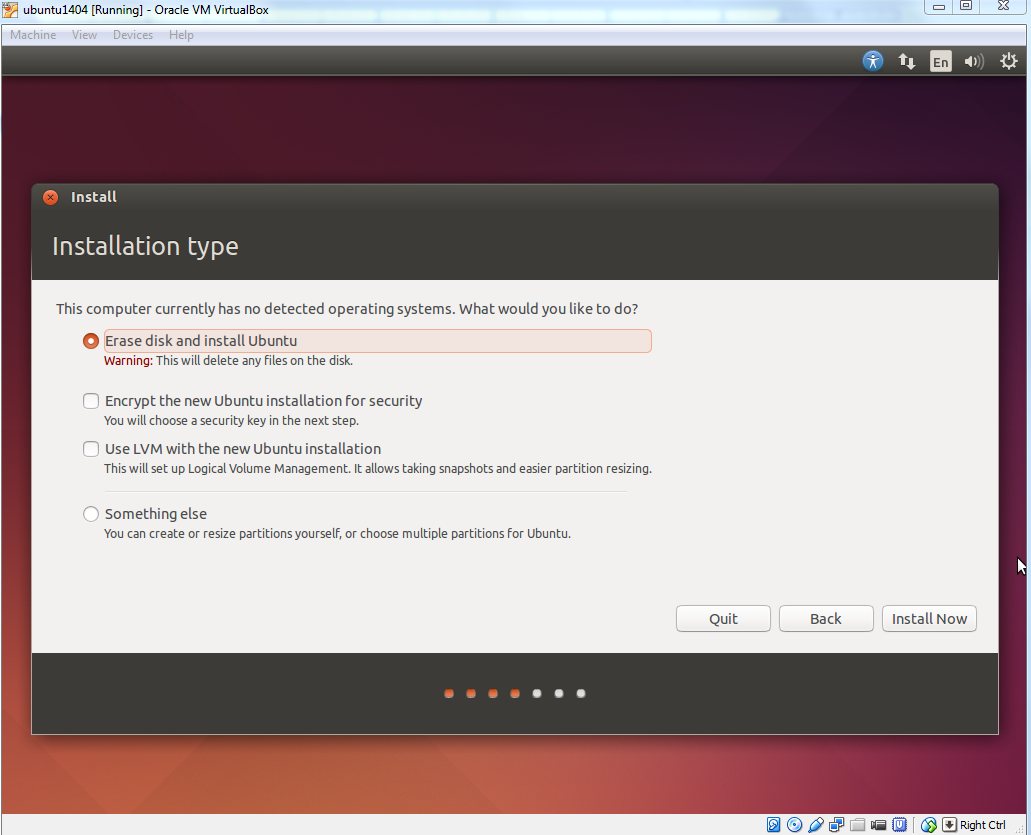The width and height of the screenshot is (1031, 835).
Task: Open the sound volume indicator
Action: [973, 61]
